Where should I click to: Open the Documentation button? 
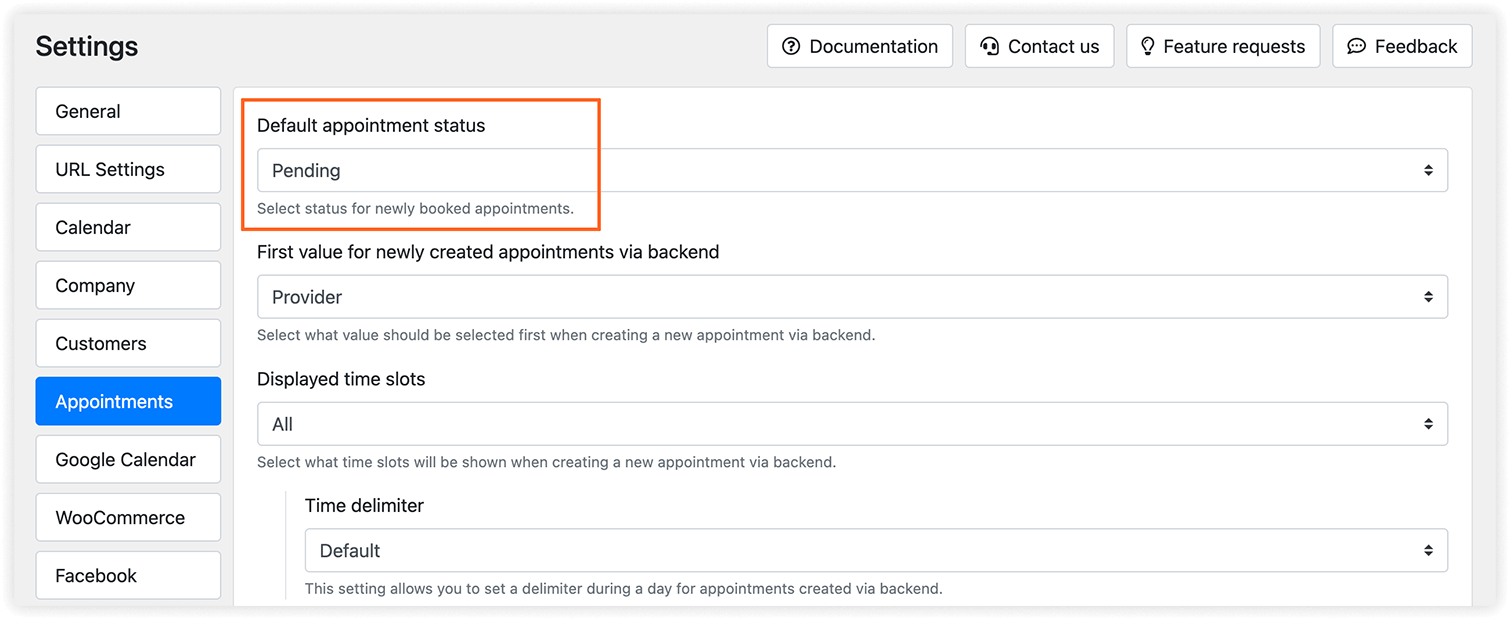[x=860, y=46]
